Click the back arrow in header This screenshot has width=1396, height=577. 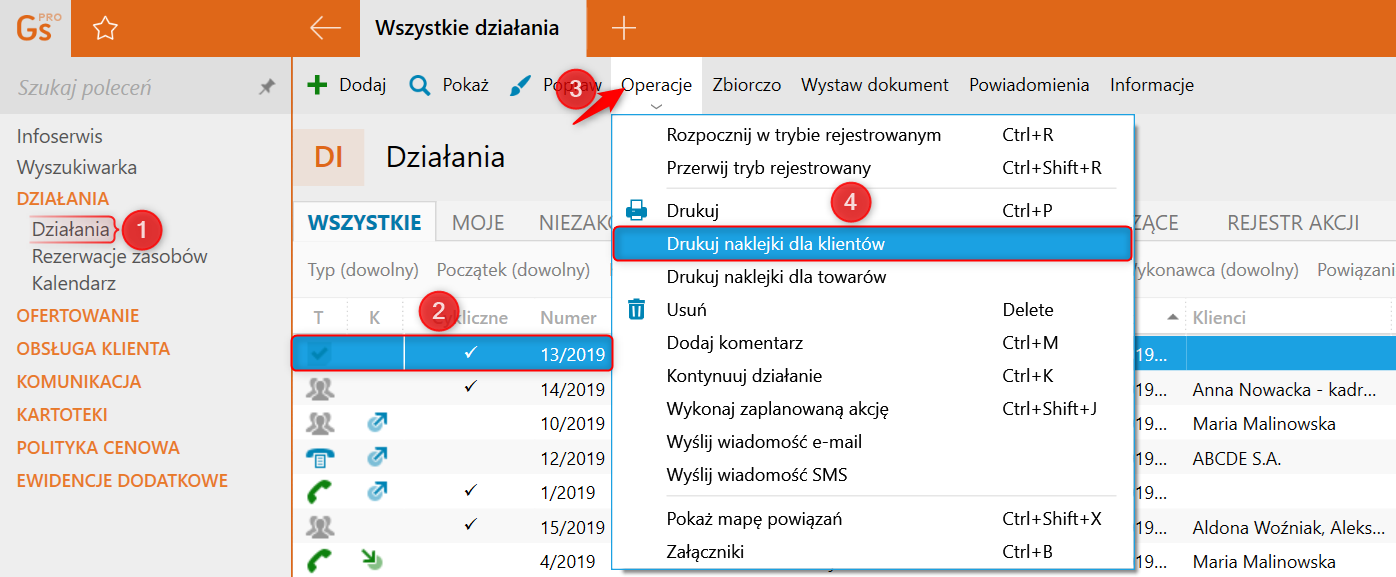tap(326, 28)
